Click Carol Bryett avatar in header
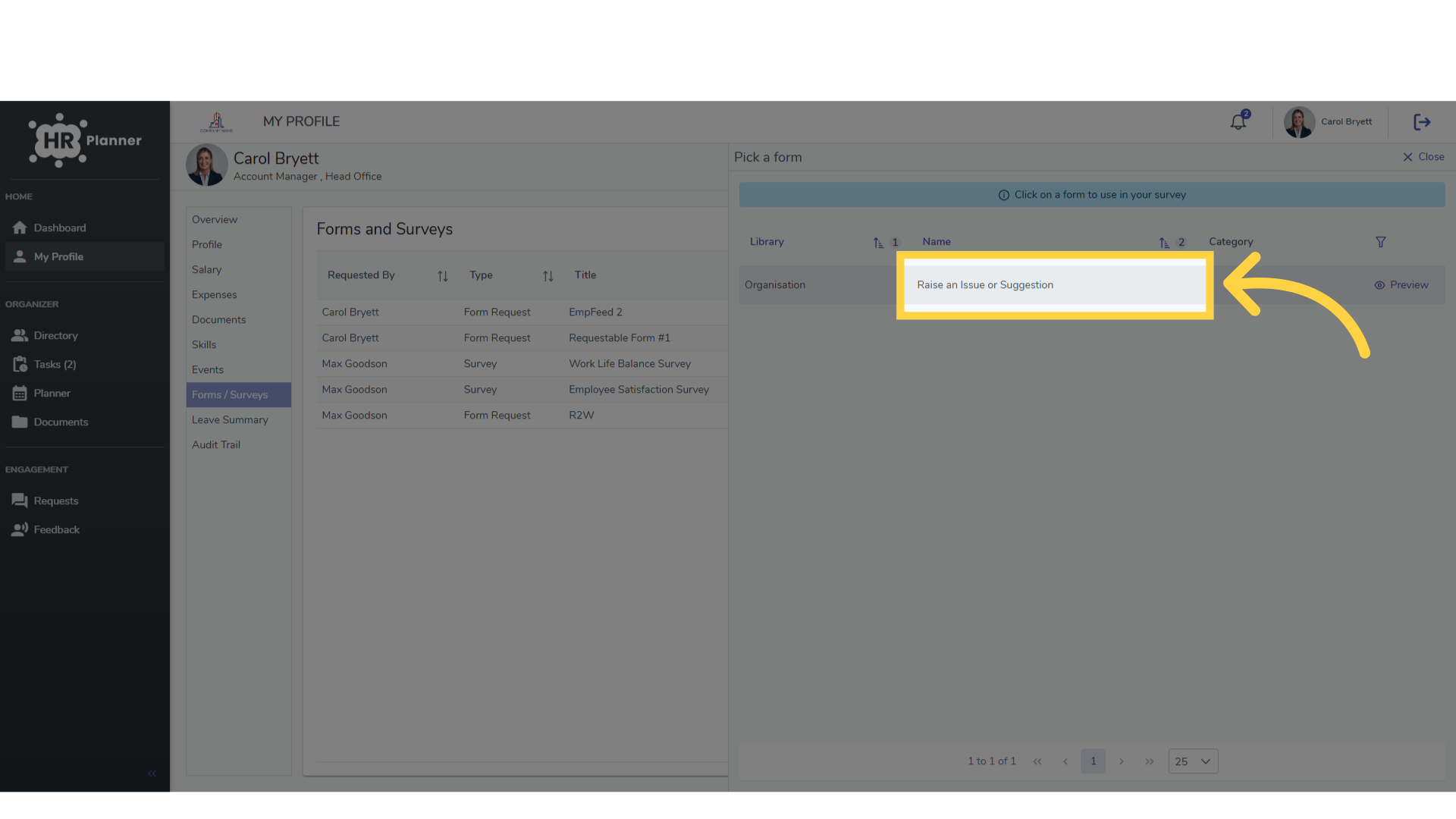 (1299, 122)
